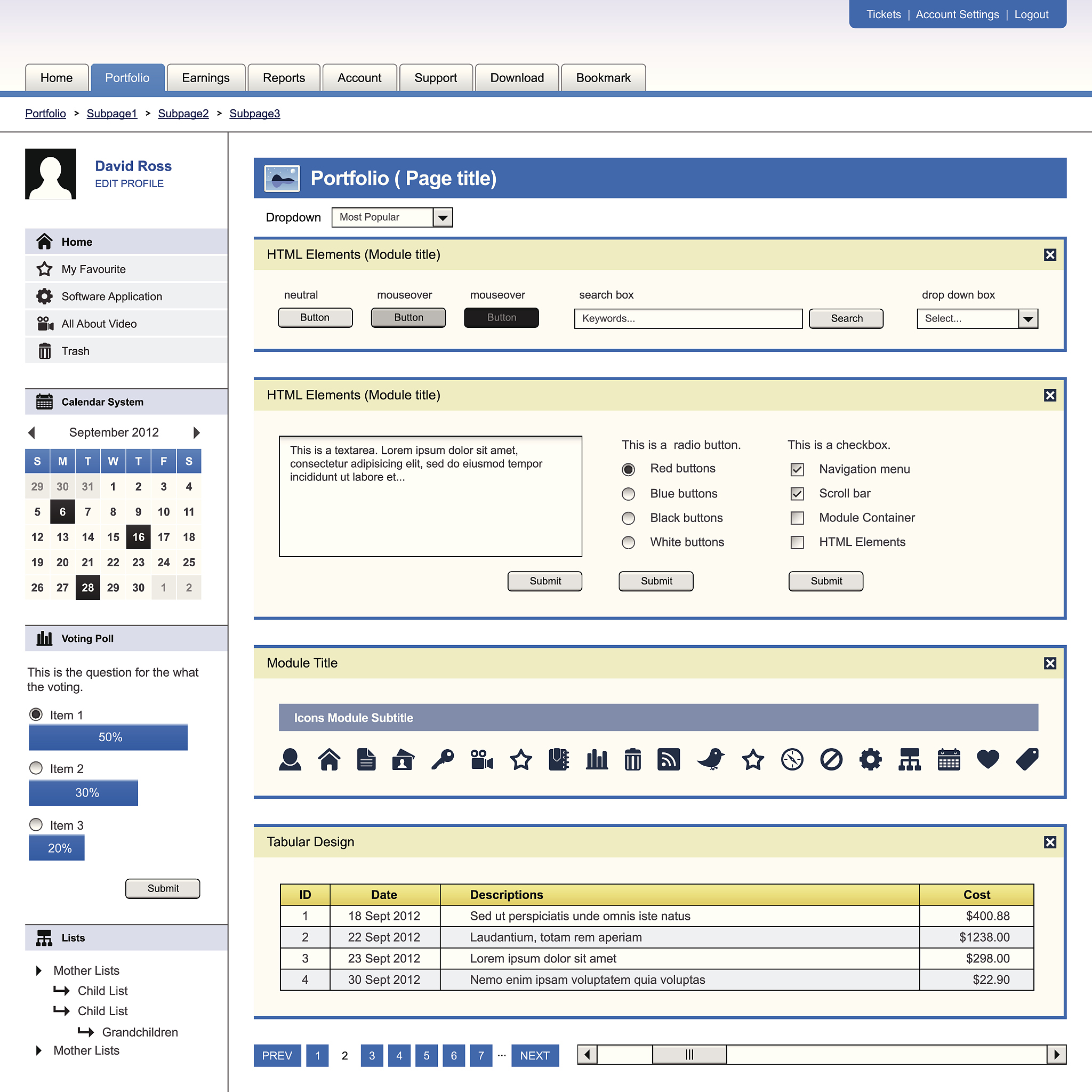Click the bird icon in icons module
Image resolution: width=1092 pixels, height=1092 pixels.
click(x=711, y=759)
